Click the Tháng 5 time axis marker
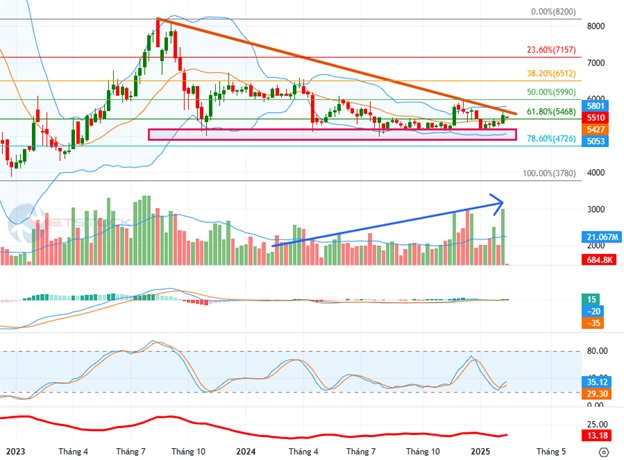Screen dimensions: 624x460 coord(549,452)
